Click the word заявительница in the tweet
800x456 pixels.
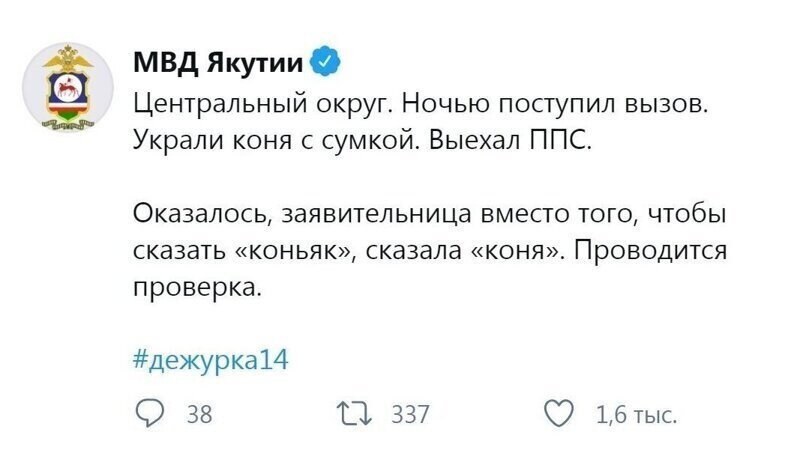[377, 214]
